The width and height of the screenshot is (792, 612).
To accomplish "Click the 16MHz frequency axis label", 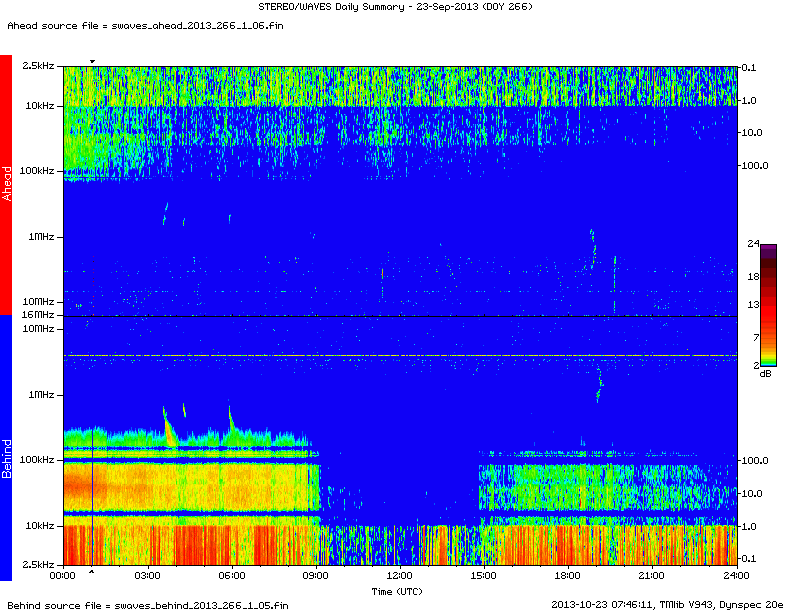I will pyautogui.click(x=38, y=315).
